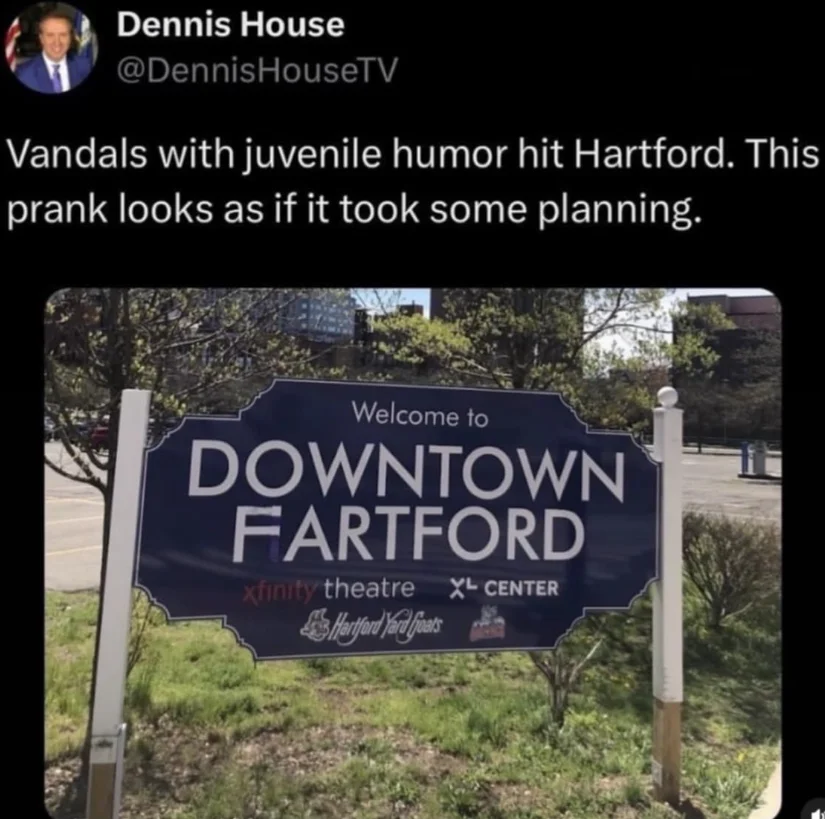This screenshot has width=825, height=819.
Task: Click the word DOWNTOWN on the sign
Action: click(x=406, y=468)
